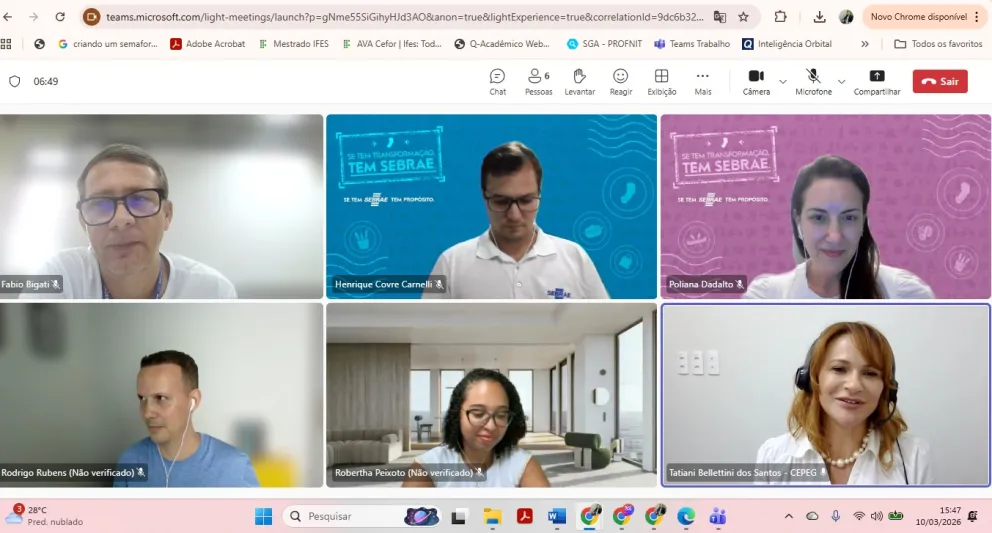
Task: Open the Reagir reactions menu
Action: (621, 81)
